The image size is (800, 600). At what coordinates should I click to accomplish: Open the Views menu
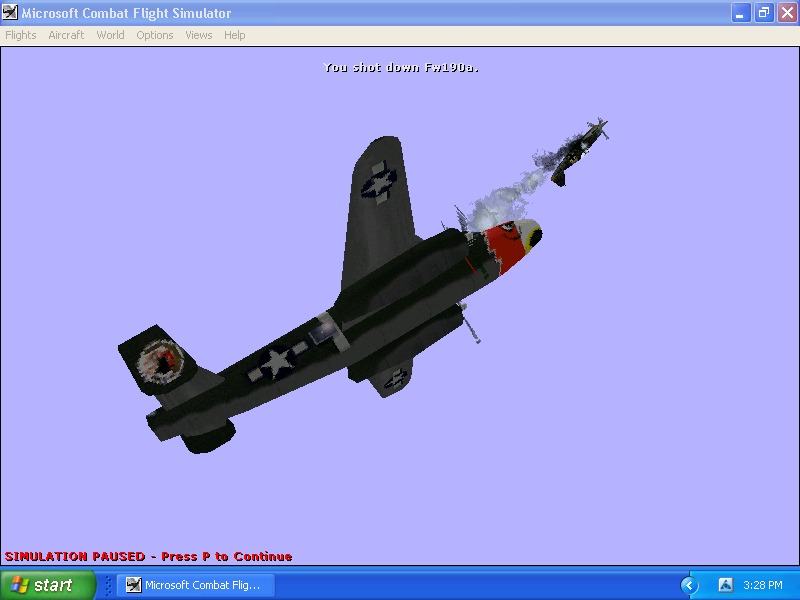pyautogui.click(x=198, y=35)
